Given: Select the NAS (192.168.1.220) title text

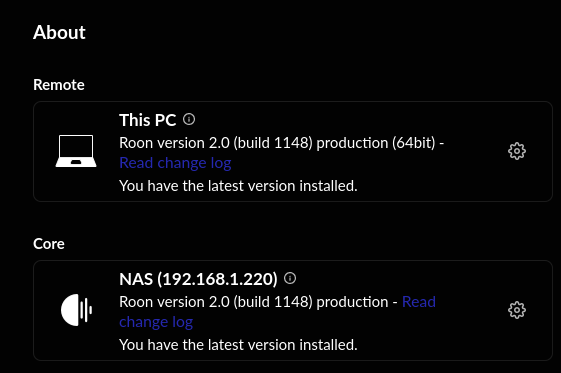Looking at the screenshot, I should (x=198, y=279).
